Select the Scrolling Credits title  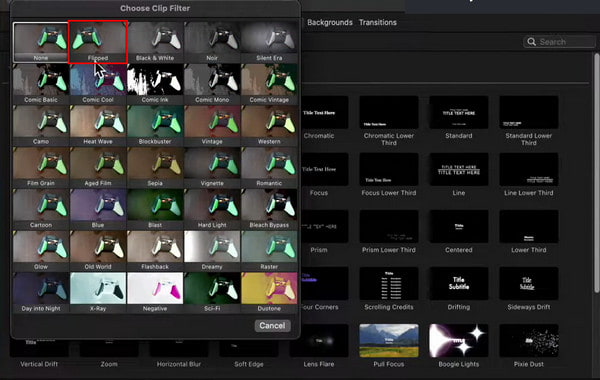pyautogui.click(x=389, y=289)
